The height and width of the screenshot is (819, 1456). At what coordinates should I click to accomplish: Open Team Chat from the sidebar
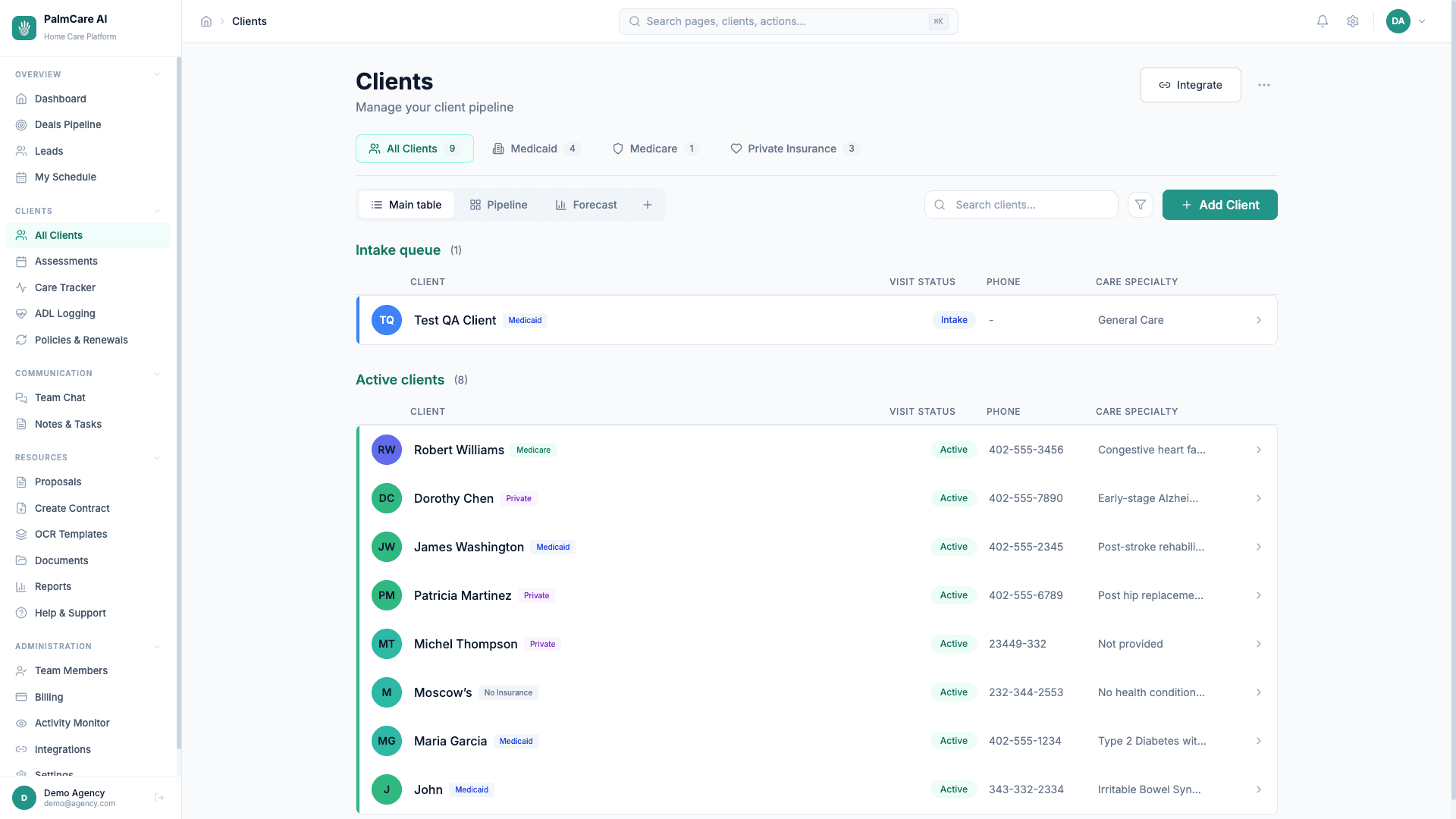tap(60, 397)
